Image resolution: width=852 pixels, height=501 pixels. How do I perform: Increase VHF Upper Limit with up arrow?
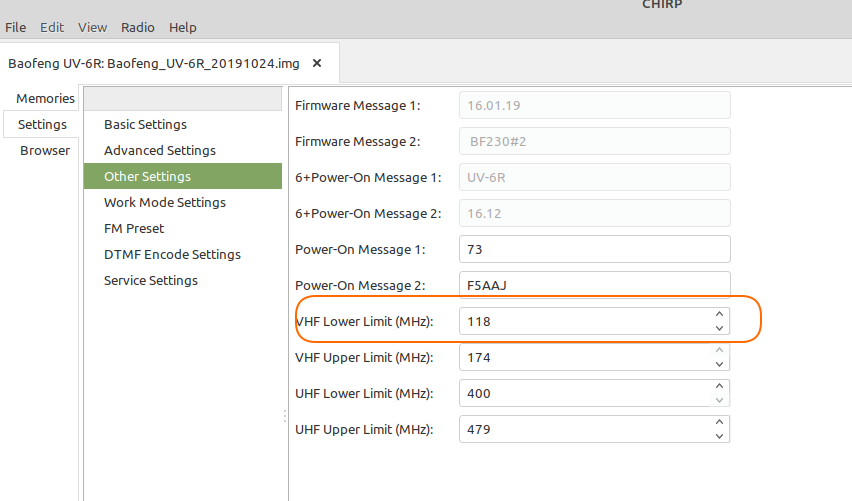[719, 350]
